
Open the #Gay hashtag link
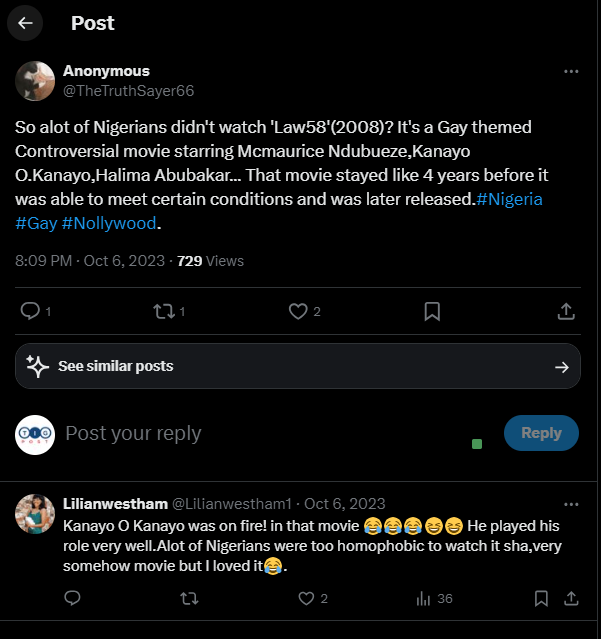click(36, 223)
